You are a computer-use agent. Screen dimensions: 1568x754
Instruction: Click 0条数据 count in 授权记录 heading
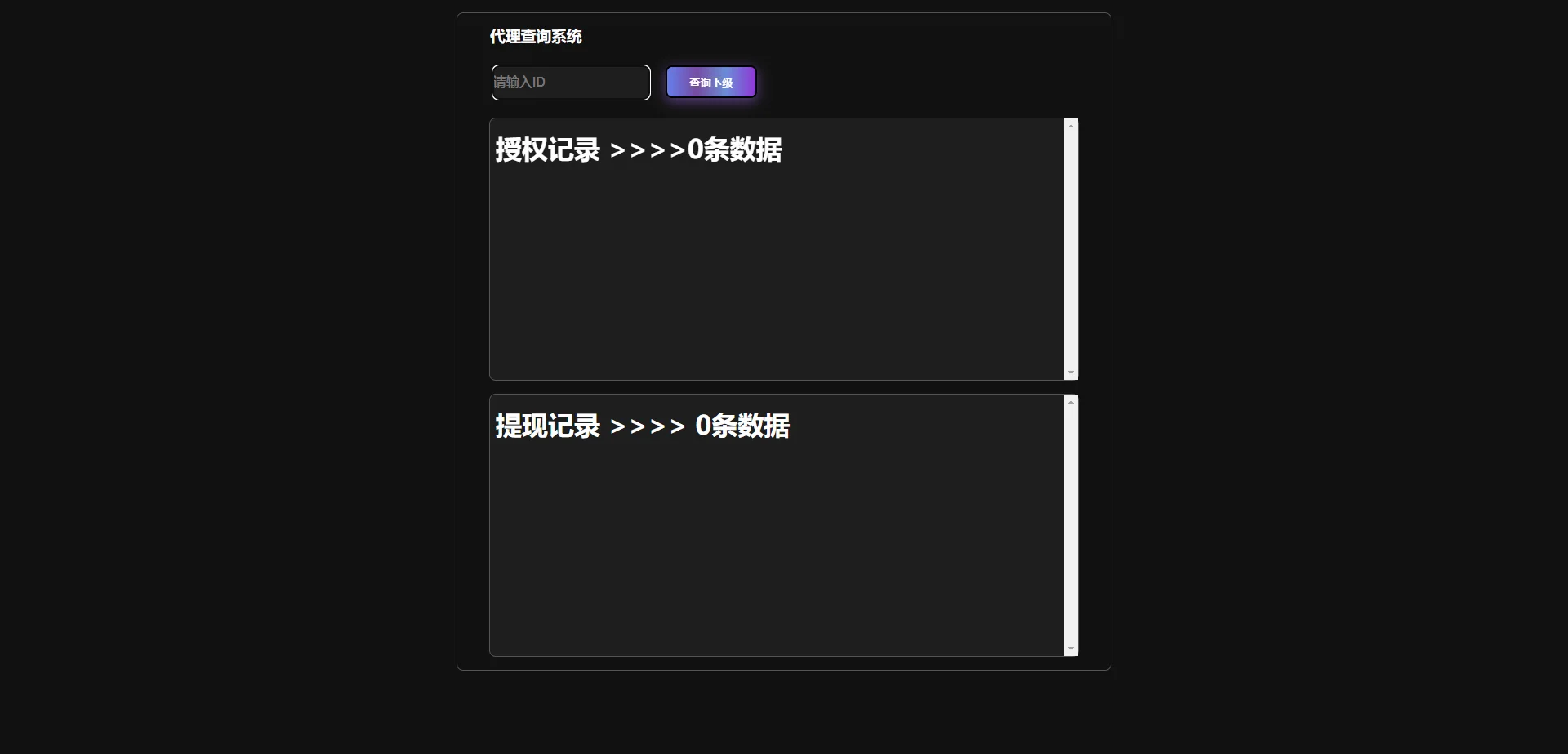(x=735, y=150)
